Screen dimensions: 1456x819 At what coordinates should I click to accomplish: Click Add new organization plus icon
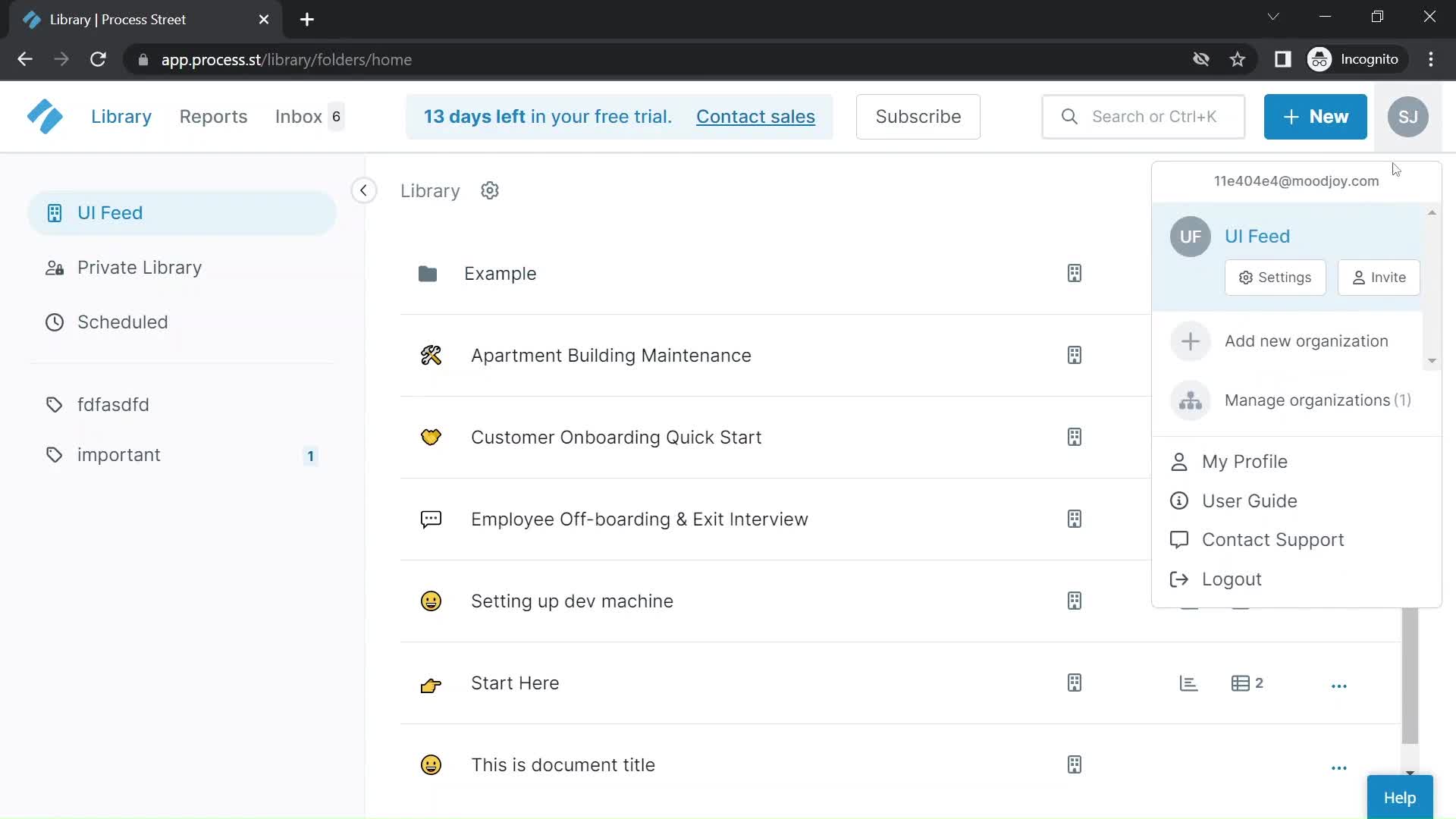click(x=1191, y=341)
